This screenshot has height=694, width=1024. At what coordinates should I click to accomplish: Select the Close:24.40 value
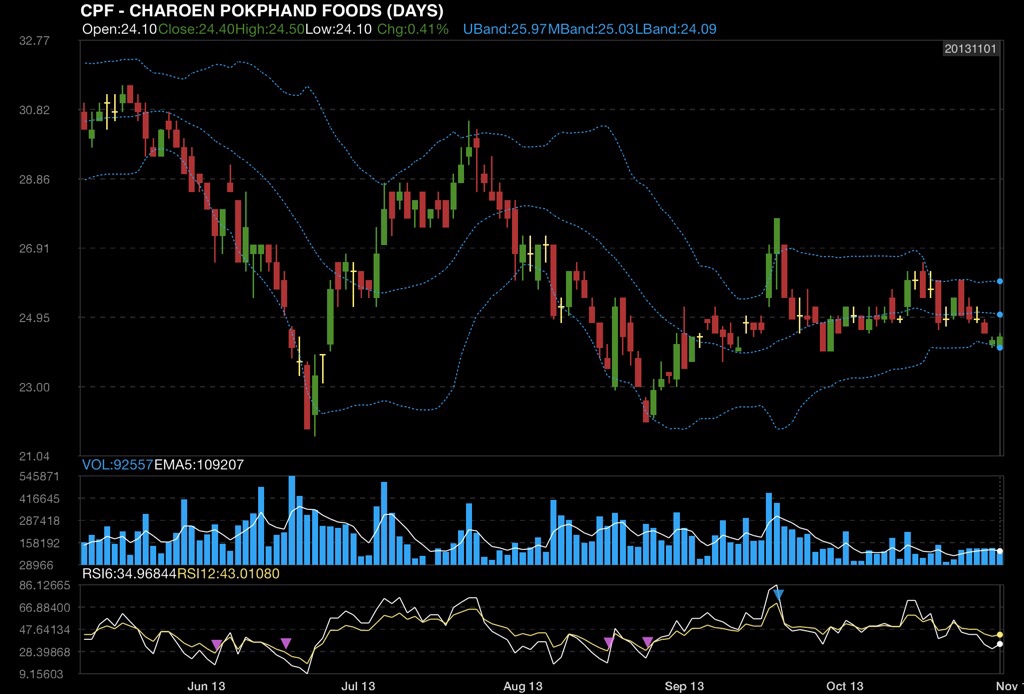(x=197, y=29)
